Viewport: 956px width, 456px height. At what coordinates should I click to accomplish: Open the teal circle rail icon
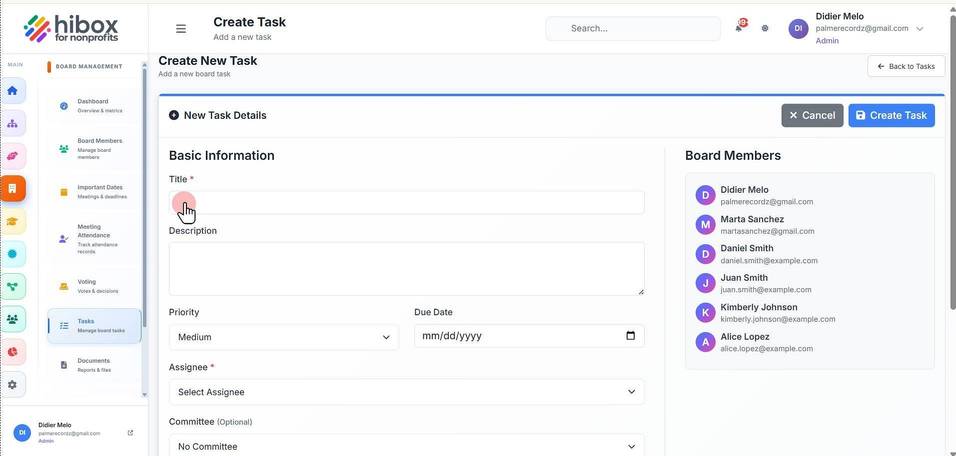12,254
